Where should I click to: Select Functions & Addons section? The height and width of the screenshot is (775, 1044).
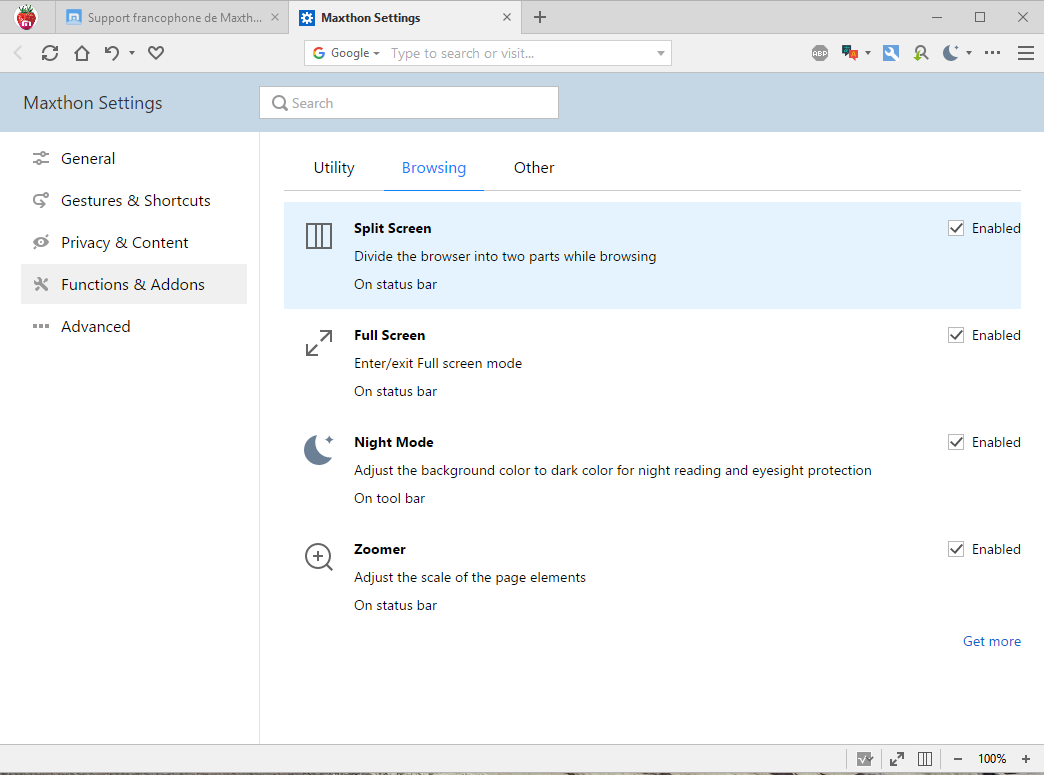[134, 284]
